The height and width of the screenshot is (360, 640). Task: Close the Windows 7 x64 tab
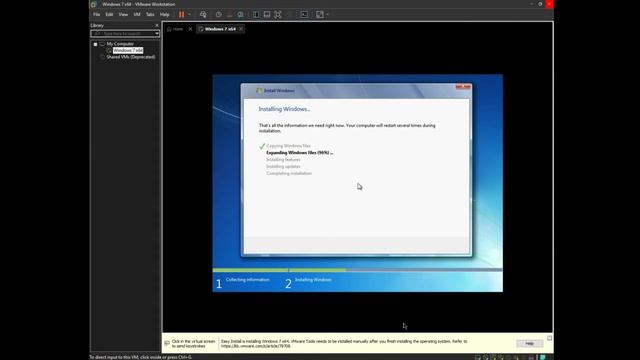tap(241, 29)
